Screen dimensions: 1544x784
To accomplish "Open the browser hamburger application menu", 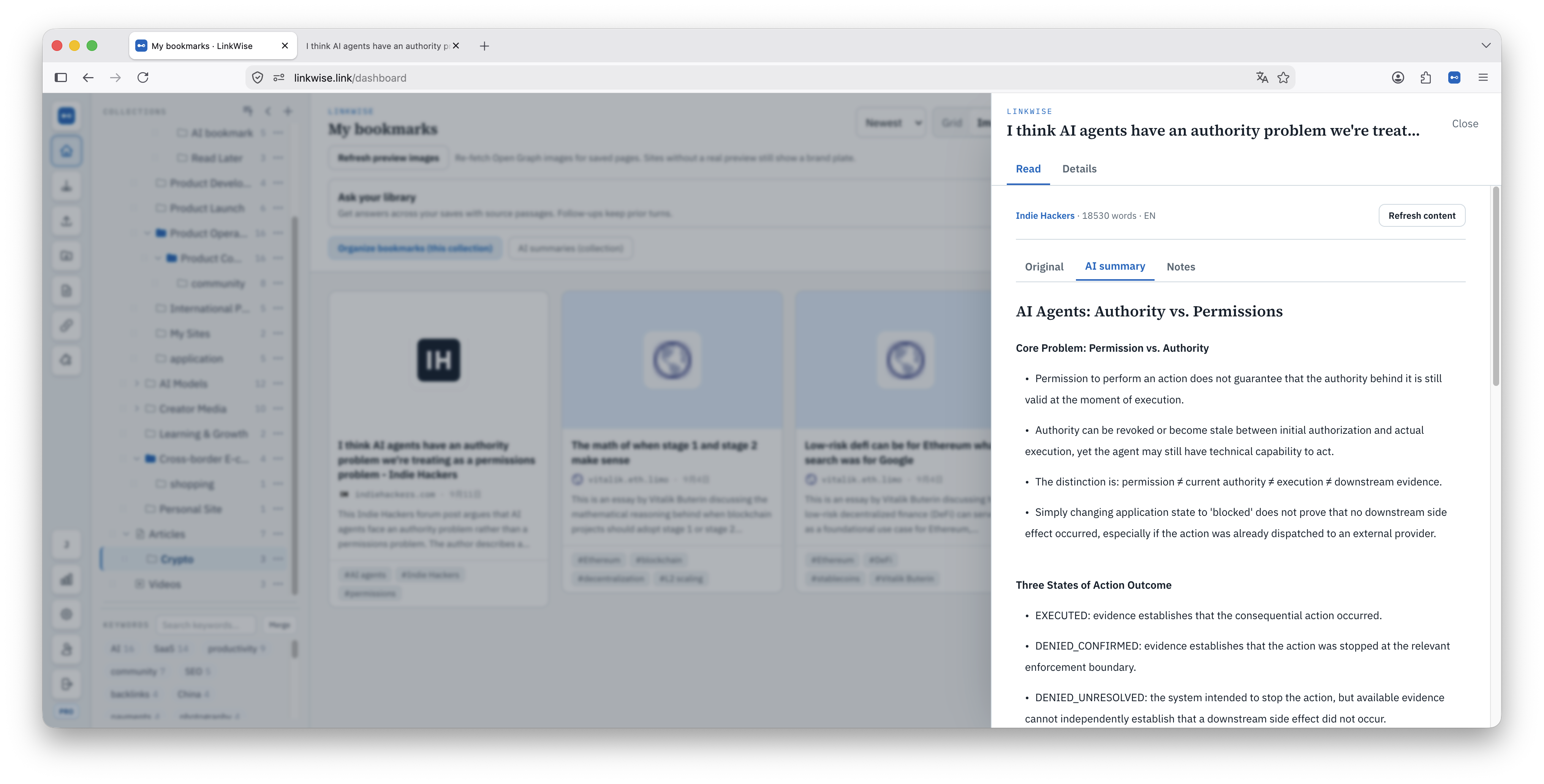I will click(1483, 77).
